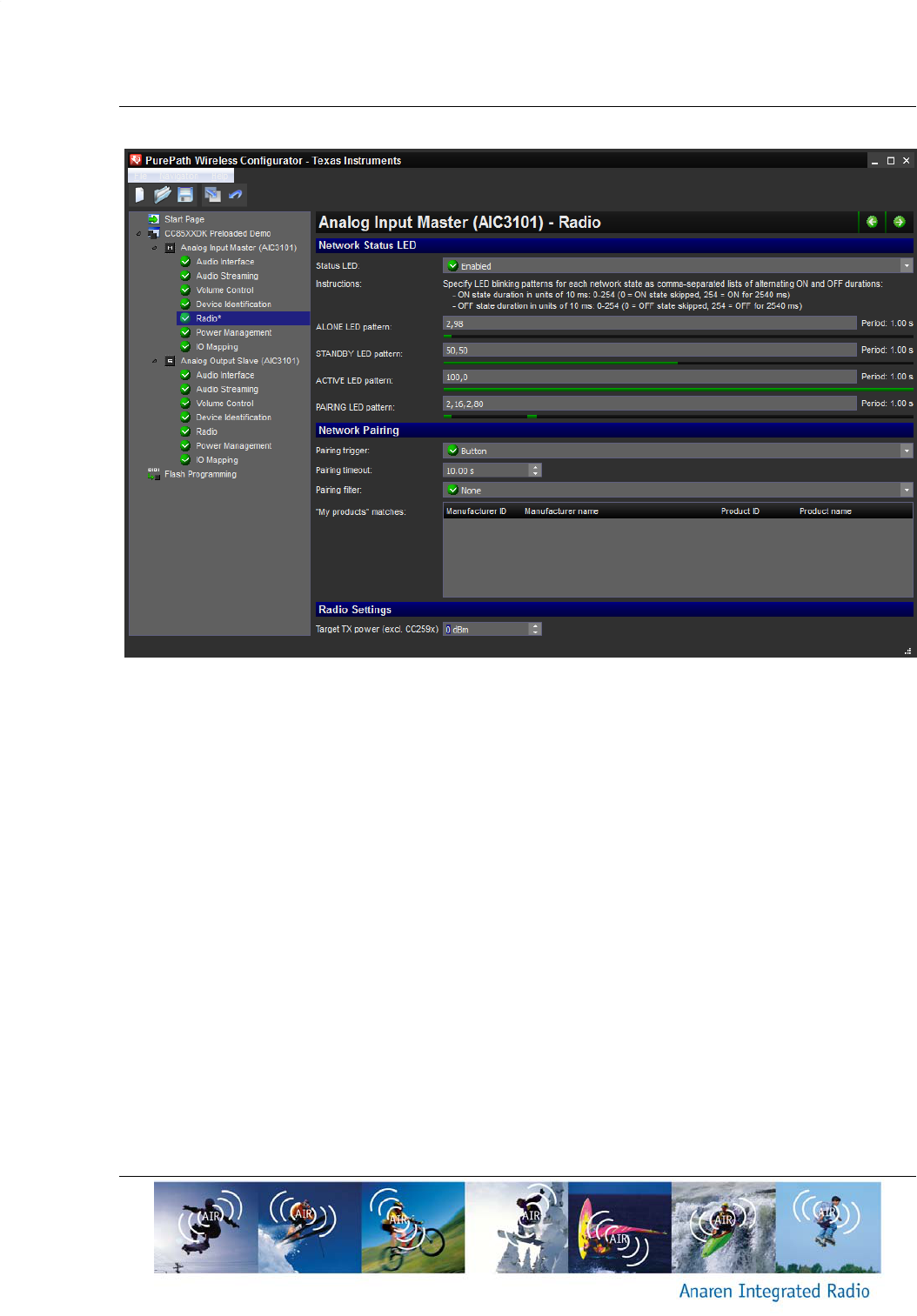Select the highlighted Radio* tree item

[243, 318]
